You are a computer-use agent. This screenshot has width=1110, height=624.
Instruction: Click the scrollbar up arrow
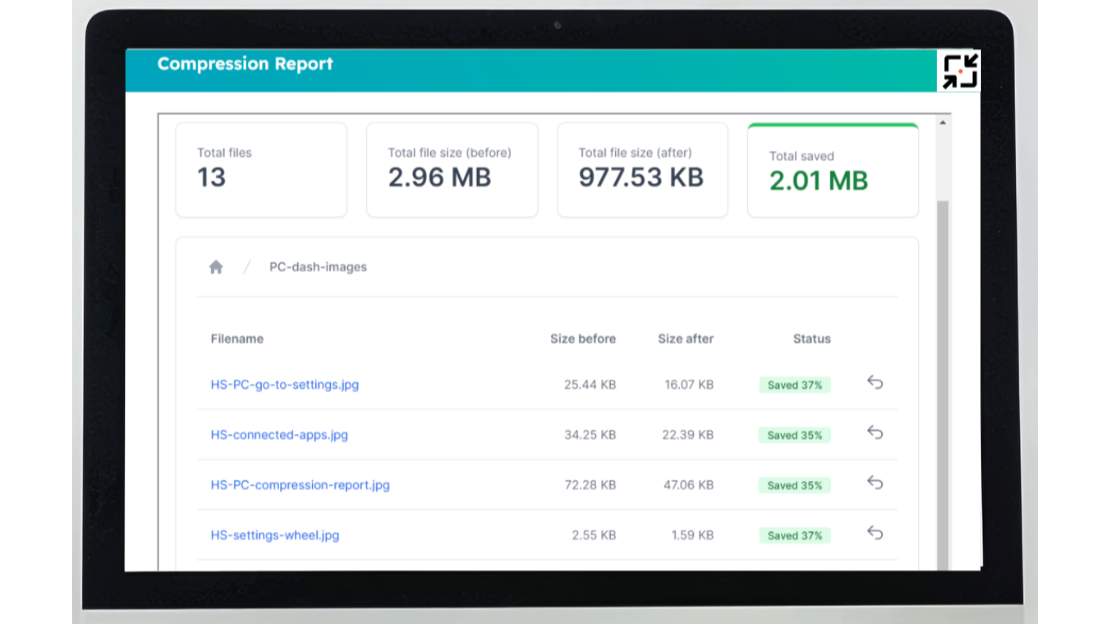[942, 123]
